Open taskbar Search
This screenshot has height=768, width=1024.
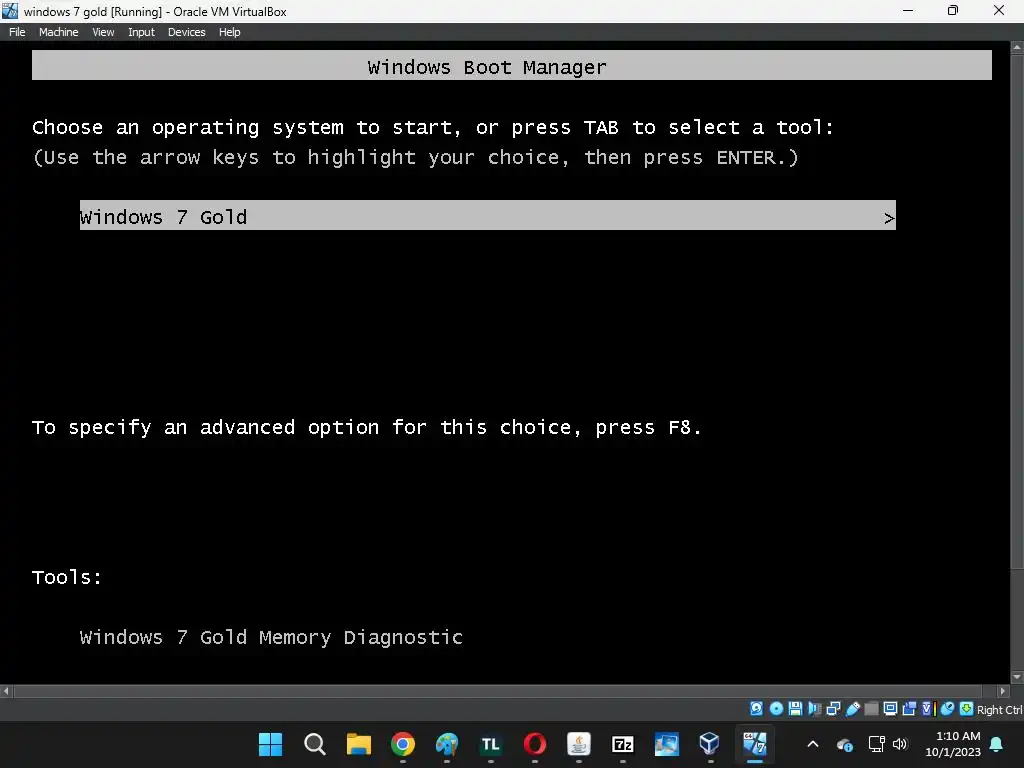pyautogui.click(x=315, y=744)
